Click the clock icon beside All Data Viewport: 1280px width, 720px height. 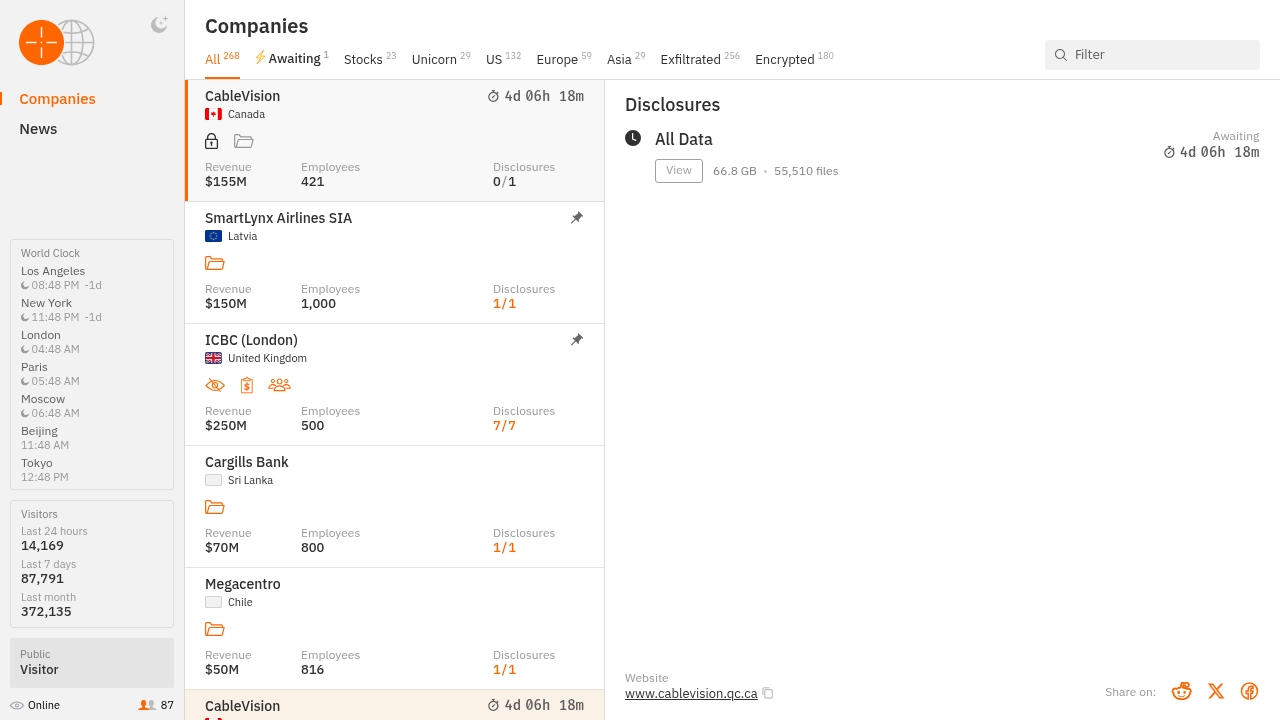633,138
